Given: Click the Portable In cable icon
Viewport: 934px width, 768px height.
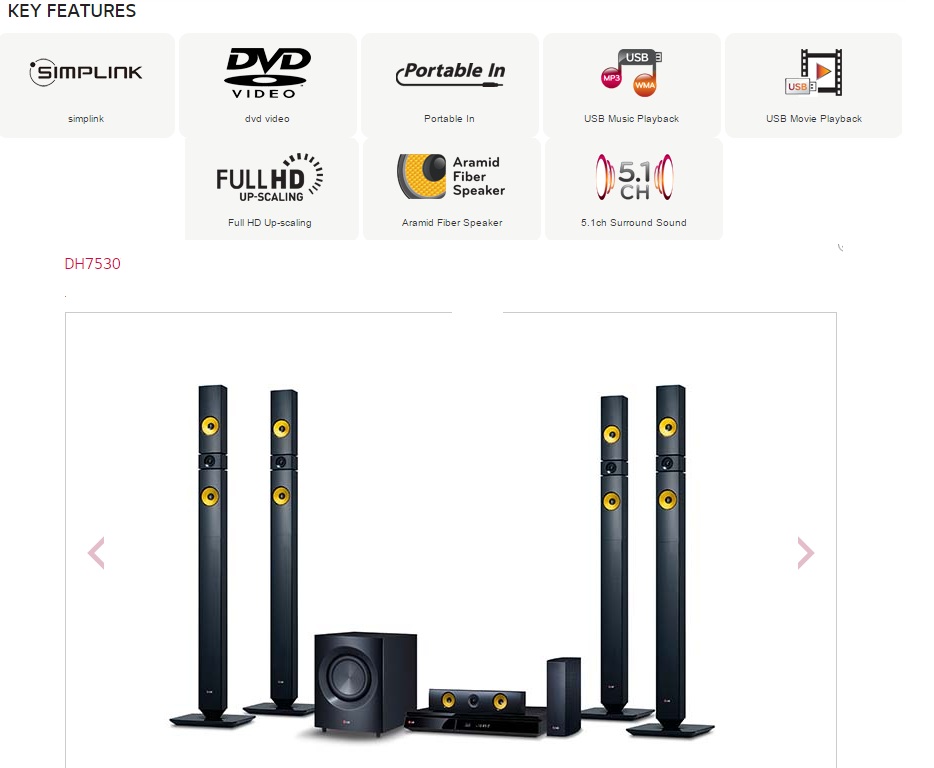Looking at the screenshot, I should click(x=450, y=73).
